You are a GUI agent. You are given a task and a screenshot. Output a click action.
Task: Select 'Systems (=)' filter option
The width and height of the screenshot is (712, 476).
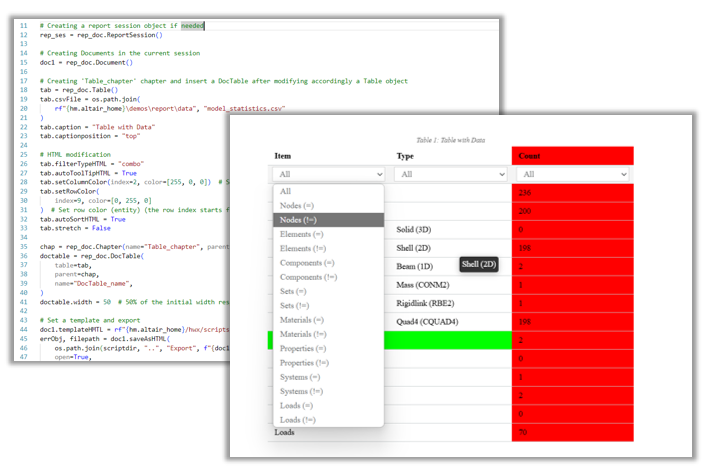click(x=328, y=377)
